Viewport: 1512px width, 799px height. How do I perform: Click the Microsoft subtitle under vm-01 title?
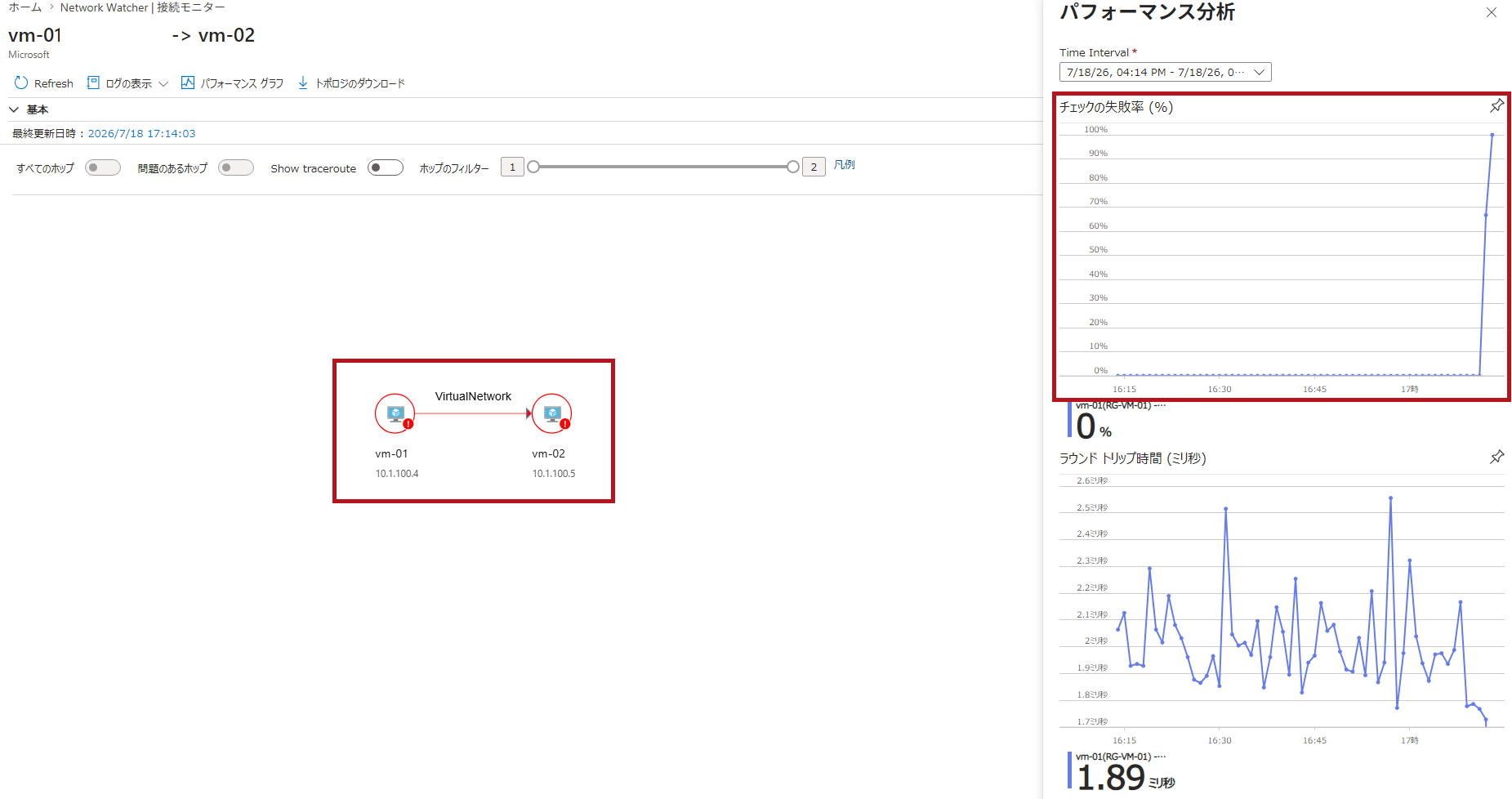29,55
